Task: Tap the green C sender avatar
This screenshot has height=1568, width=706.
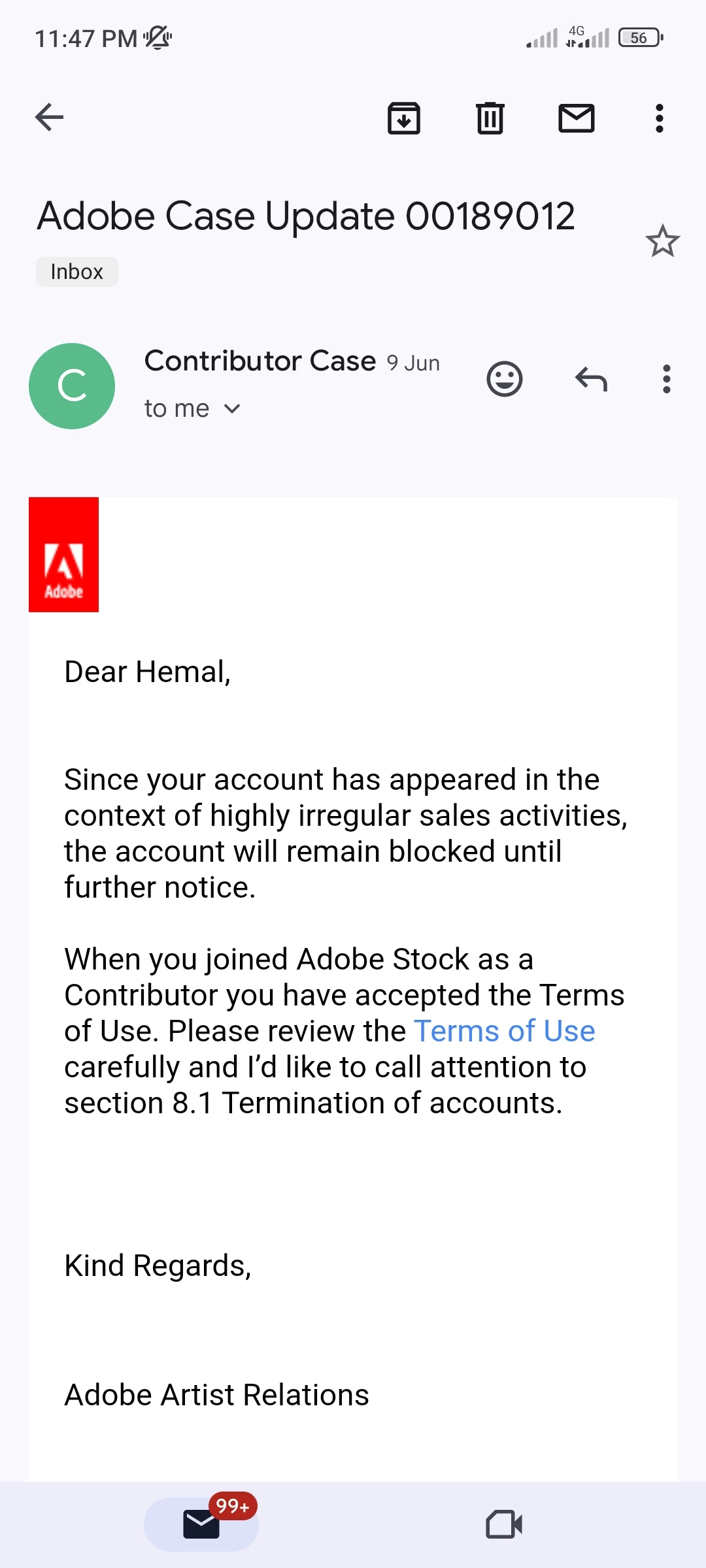Action: [x=72, y=386]
